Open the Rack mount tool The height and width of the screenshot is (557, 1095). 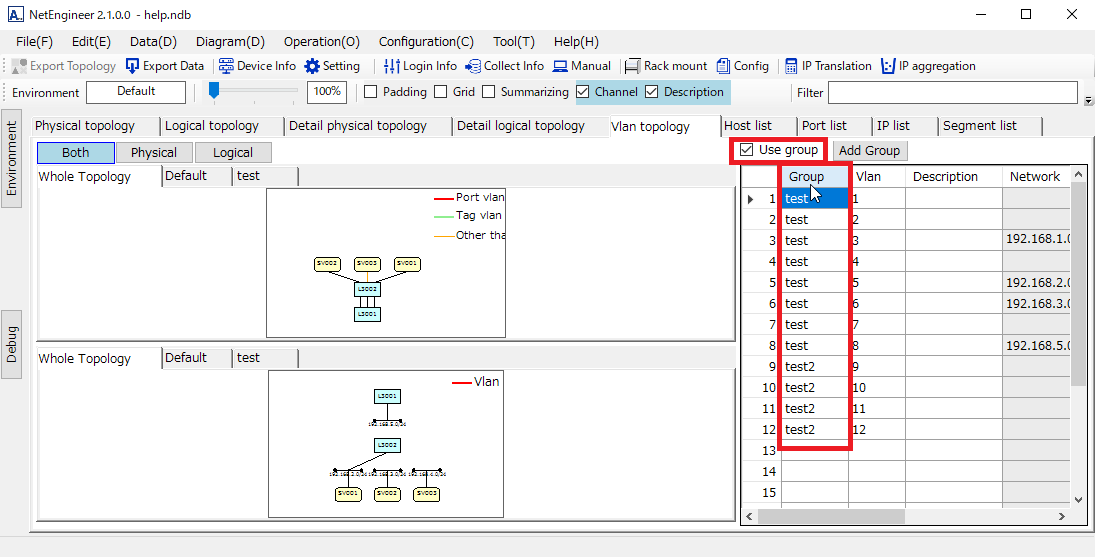click(x=632, y=66)
